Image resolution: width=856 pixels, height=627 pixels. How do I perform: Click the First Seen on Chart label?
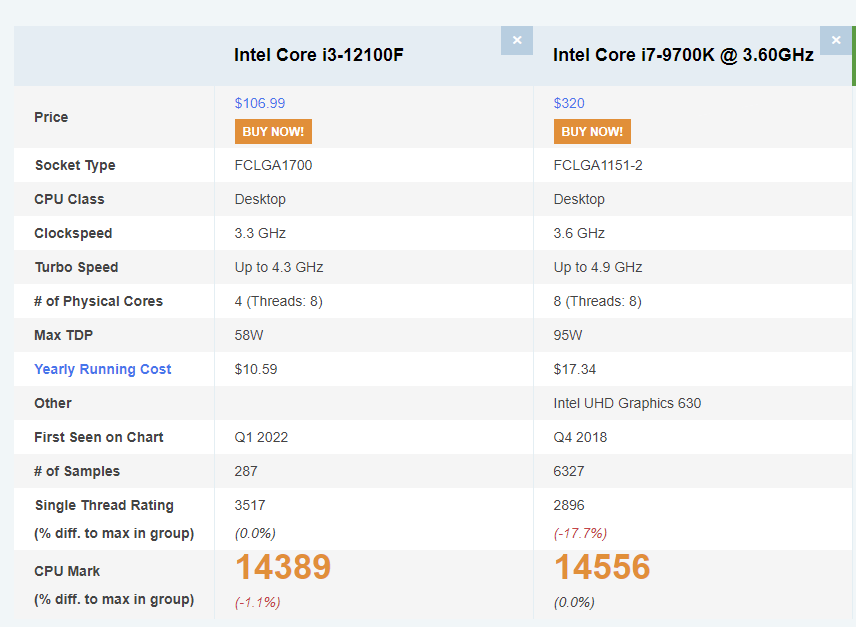(99, 437)
